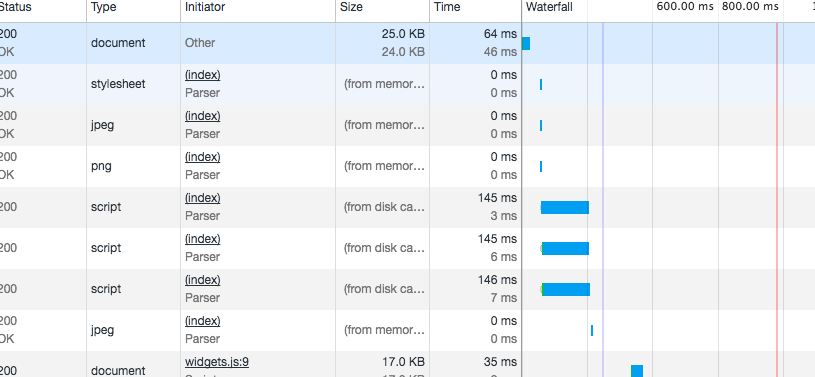Select the 800.00 ms waterfall time label
Screen dimensions: 815x377
(750, 7)
